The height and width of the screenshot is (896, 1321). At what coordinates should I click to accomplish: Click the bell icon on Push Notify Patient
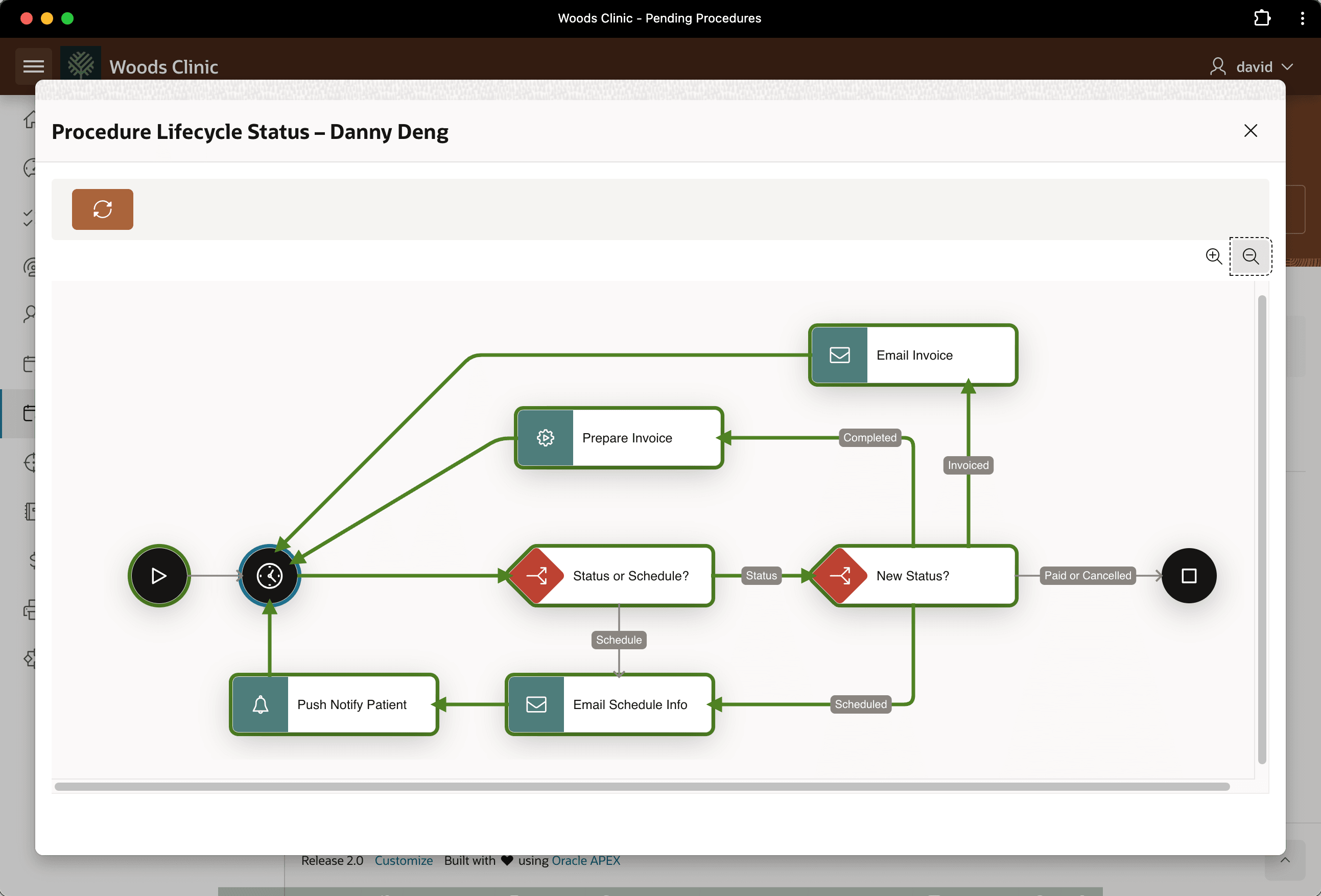(261, 705)
